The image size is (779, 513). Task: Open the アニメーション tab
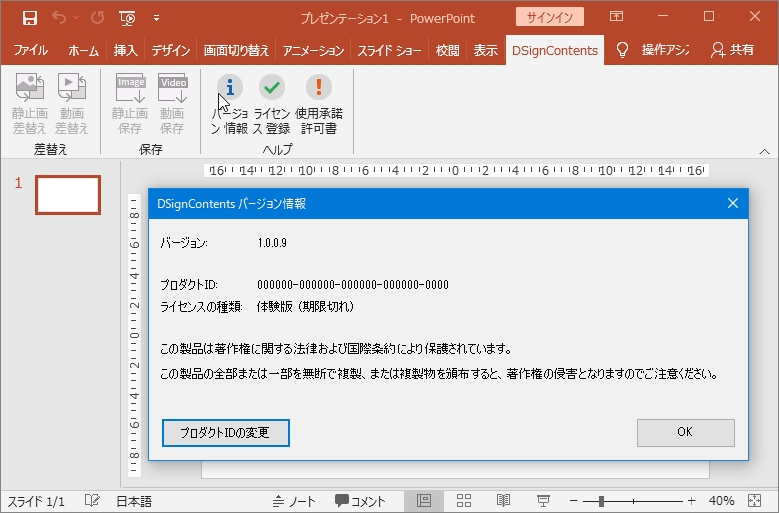tap(313, 50)
